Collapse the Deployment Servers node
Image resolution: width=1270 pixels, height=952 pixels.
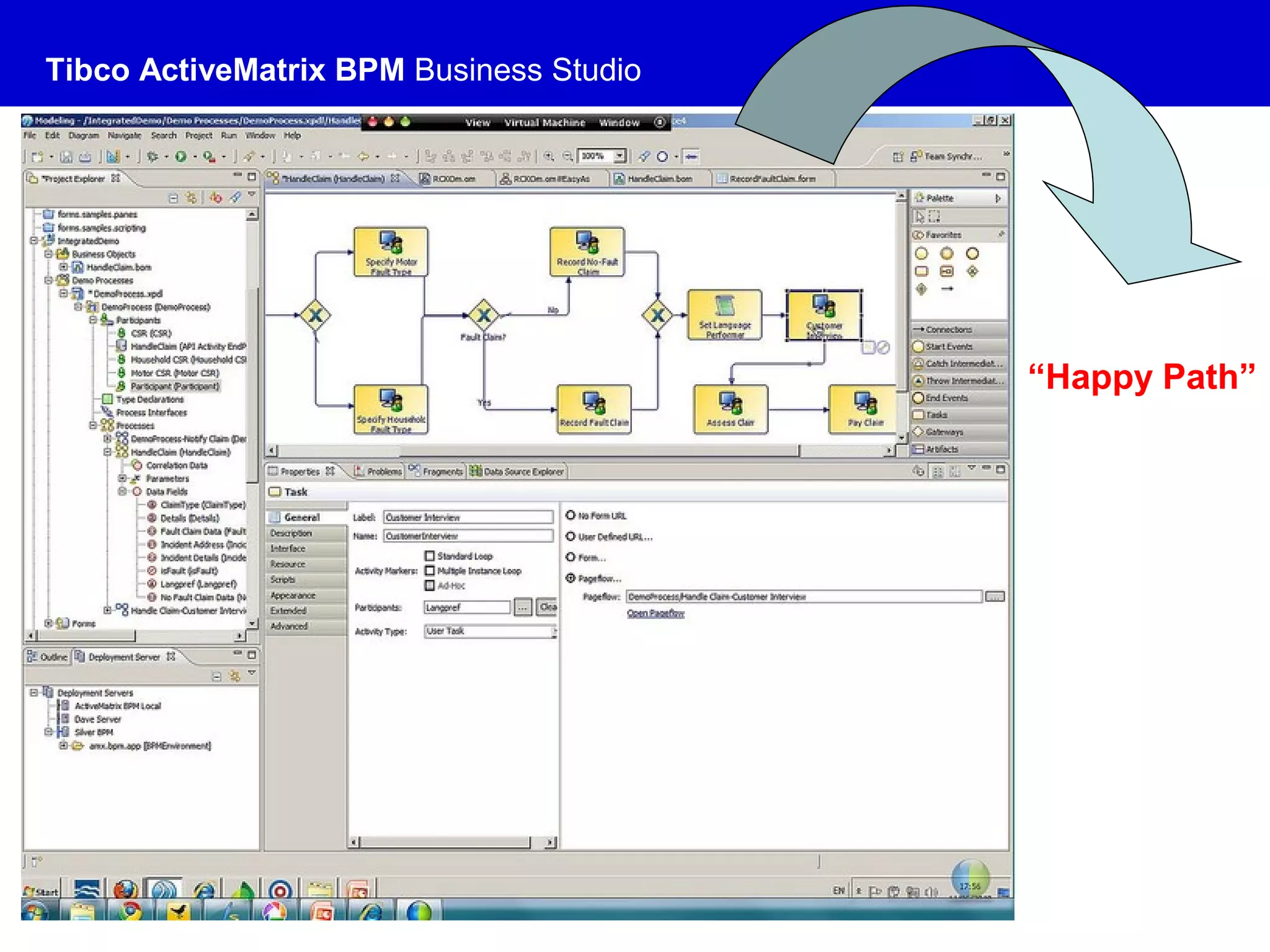pyautogui.click(x=34, y=692)
